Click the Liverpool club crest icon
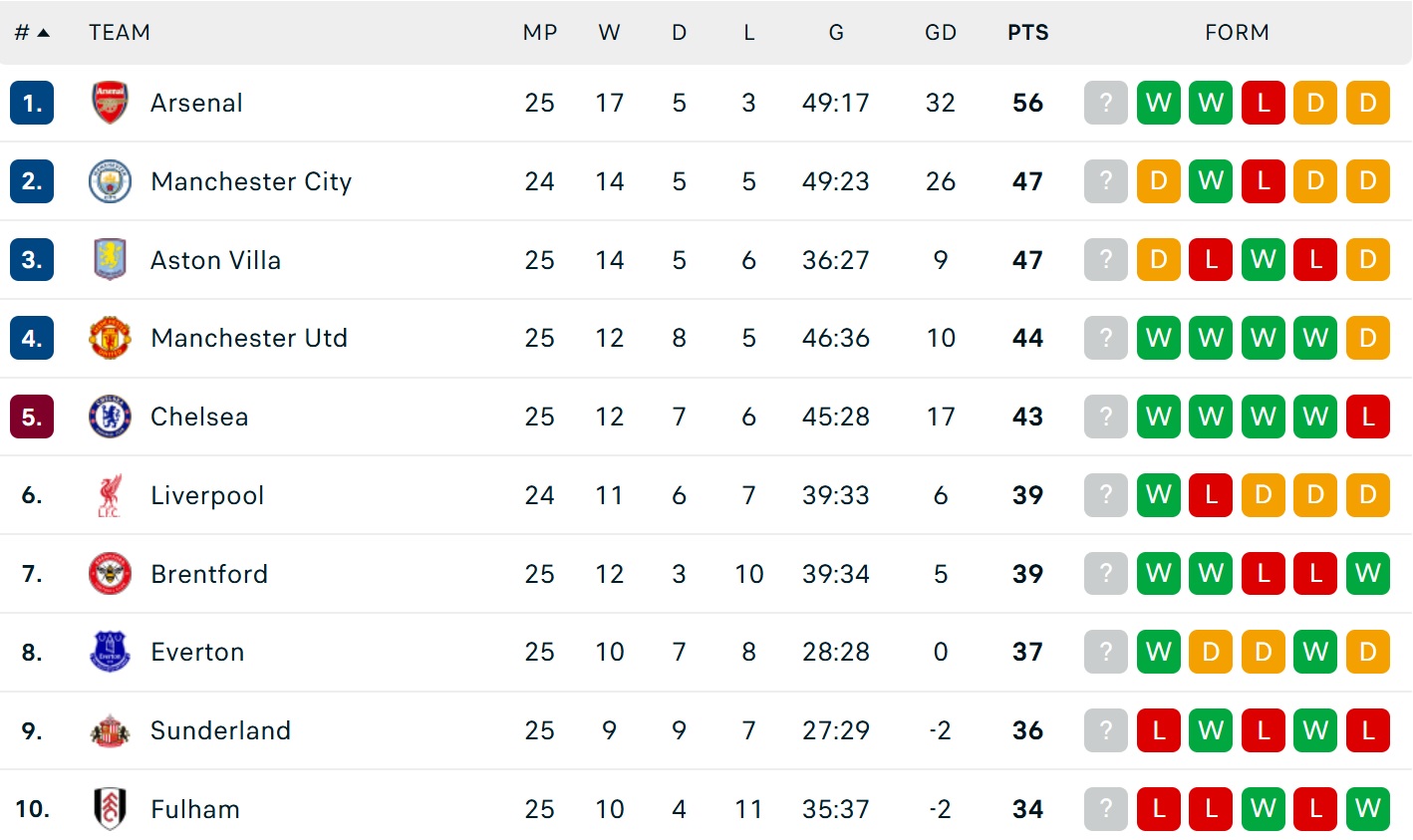 tap(110, 495)
